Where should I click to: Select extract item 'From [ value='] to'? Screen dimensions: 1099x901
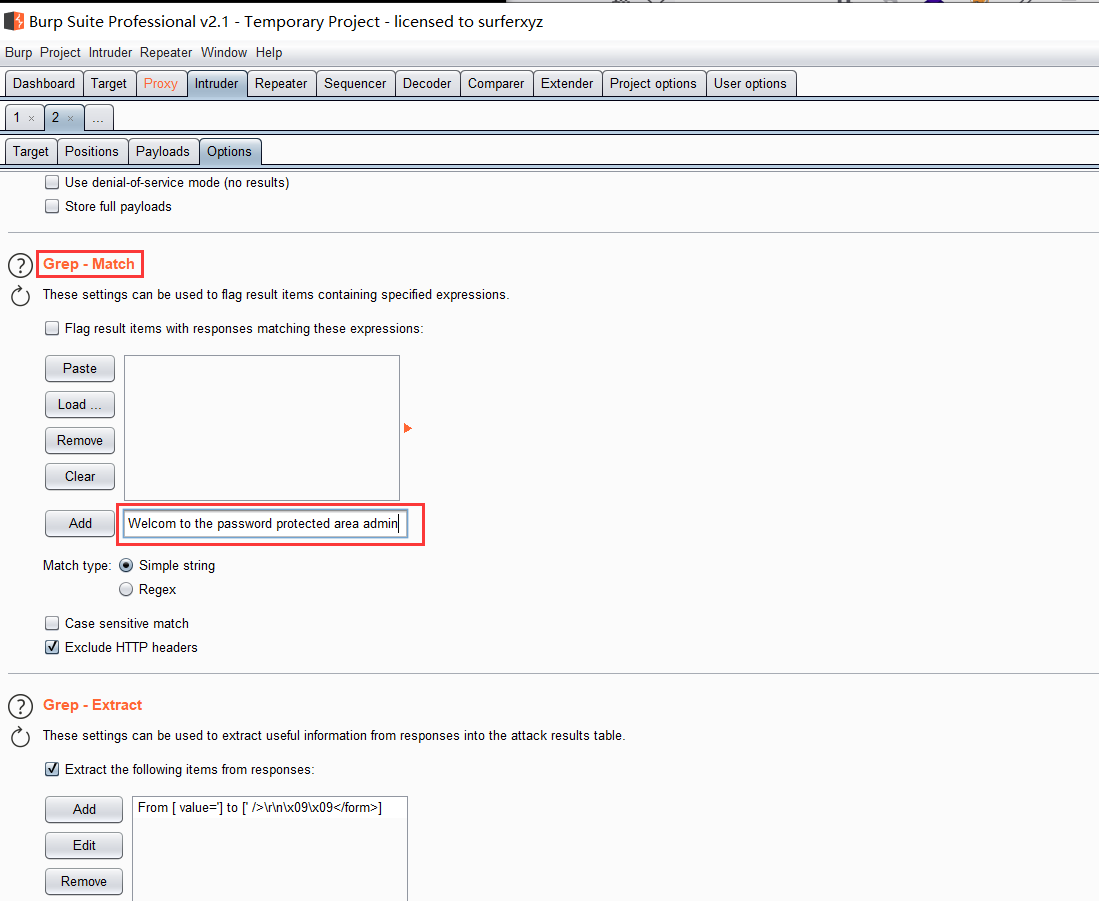click(x=270, y=808)
